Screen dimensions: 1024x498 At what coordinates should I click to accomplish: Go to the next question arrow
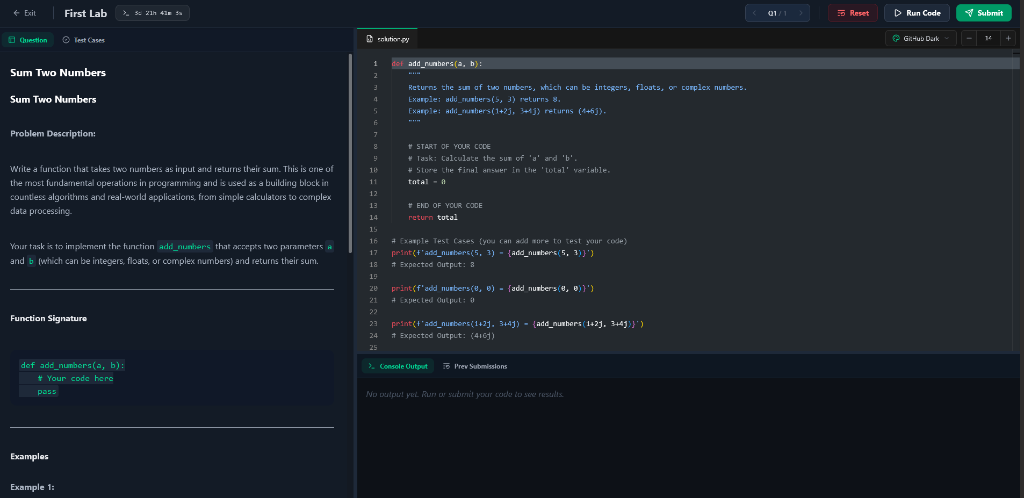[x=801, y=13]
